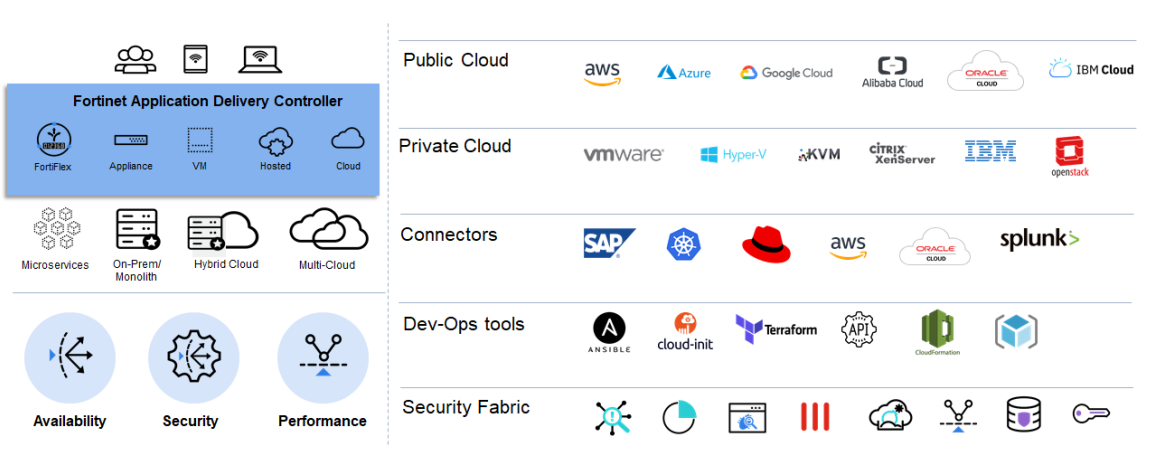
Task: Click the 'Security Fabric' label
Action: pyautogui.click(x=466, y=408)
